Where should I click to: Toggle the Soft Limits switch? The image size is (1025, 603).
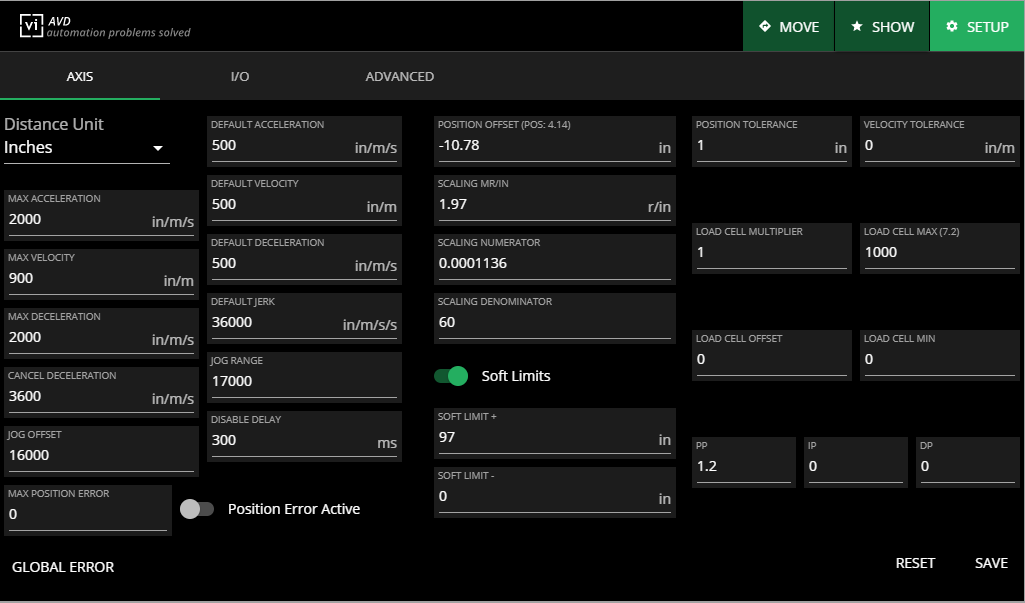click(x=451, y=376)
